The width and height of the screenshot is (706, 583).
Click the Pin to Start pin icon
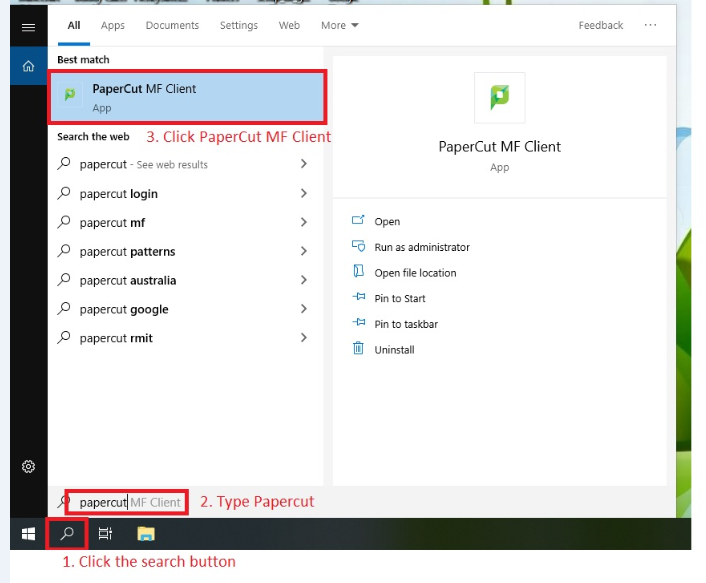[x=359, y=297]
